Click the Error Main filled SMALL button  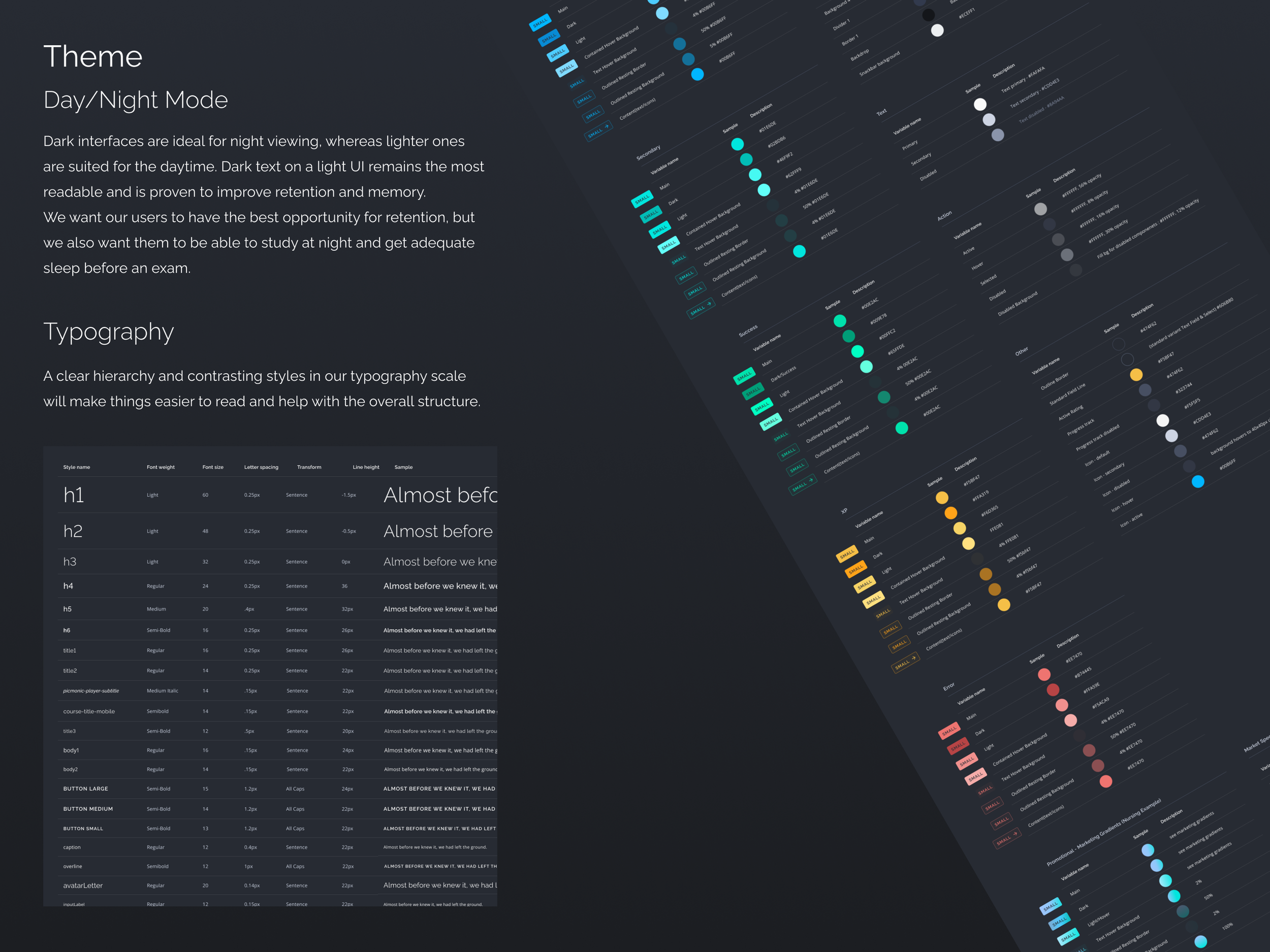coord(949,731)
